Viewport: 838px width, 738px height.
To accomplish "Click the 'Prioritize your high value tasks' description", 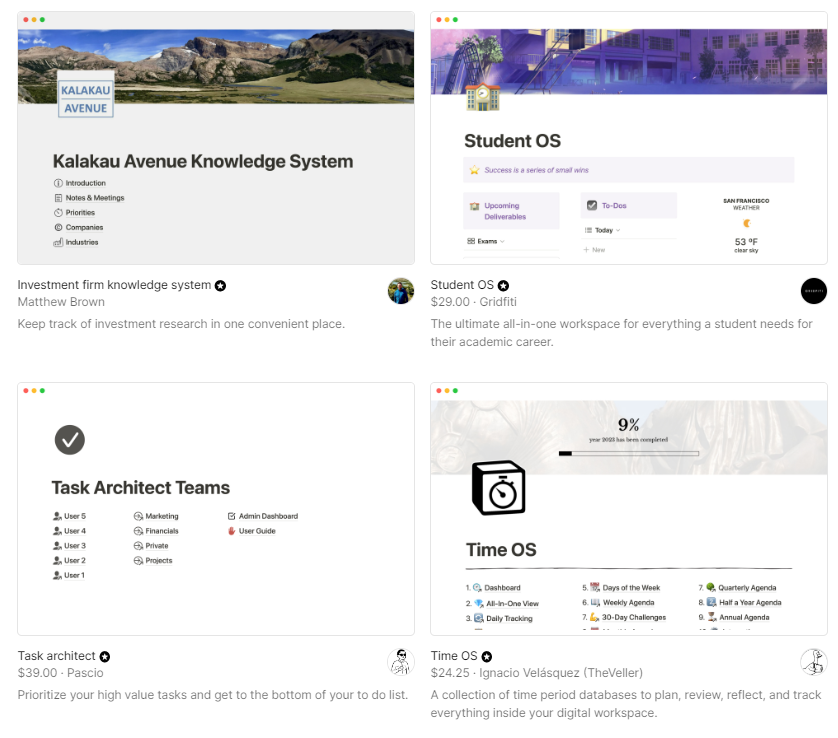I will click(x=213, y=695).
